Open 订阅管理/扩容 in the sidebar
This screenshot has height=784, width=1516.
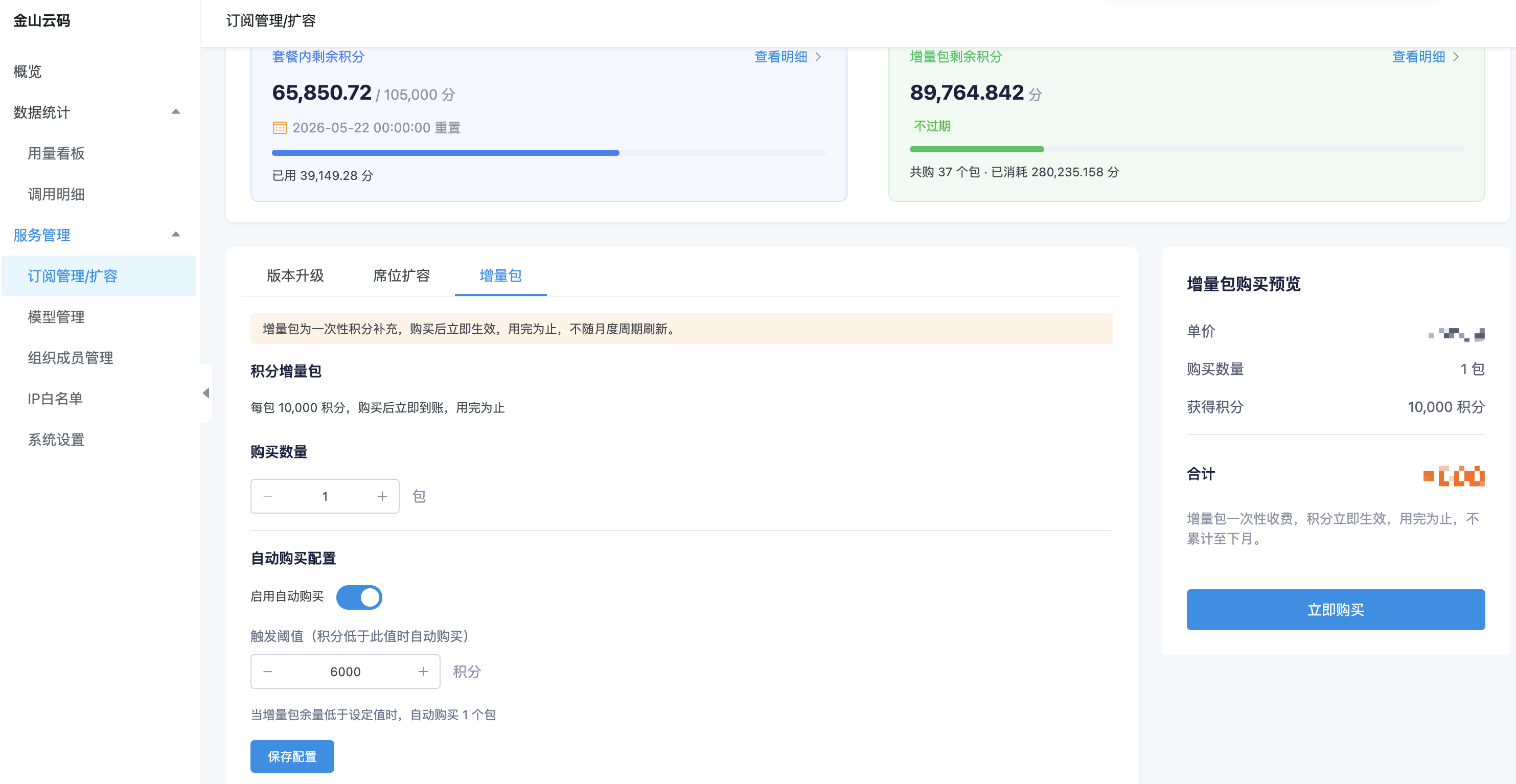pyautogui.click(x=98, y=275)
